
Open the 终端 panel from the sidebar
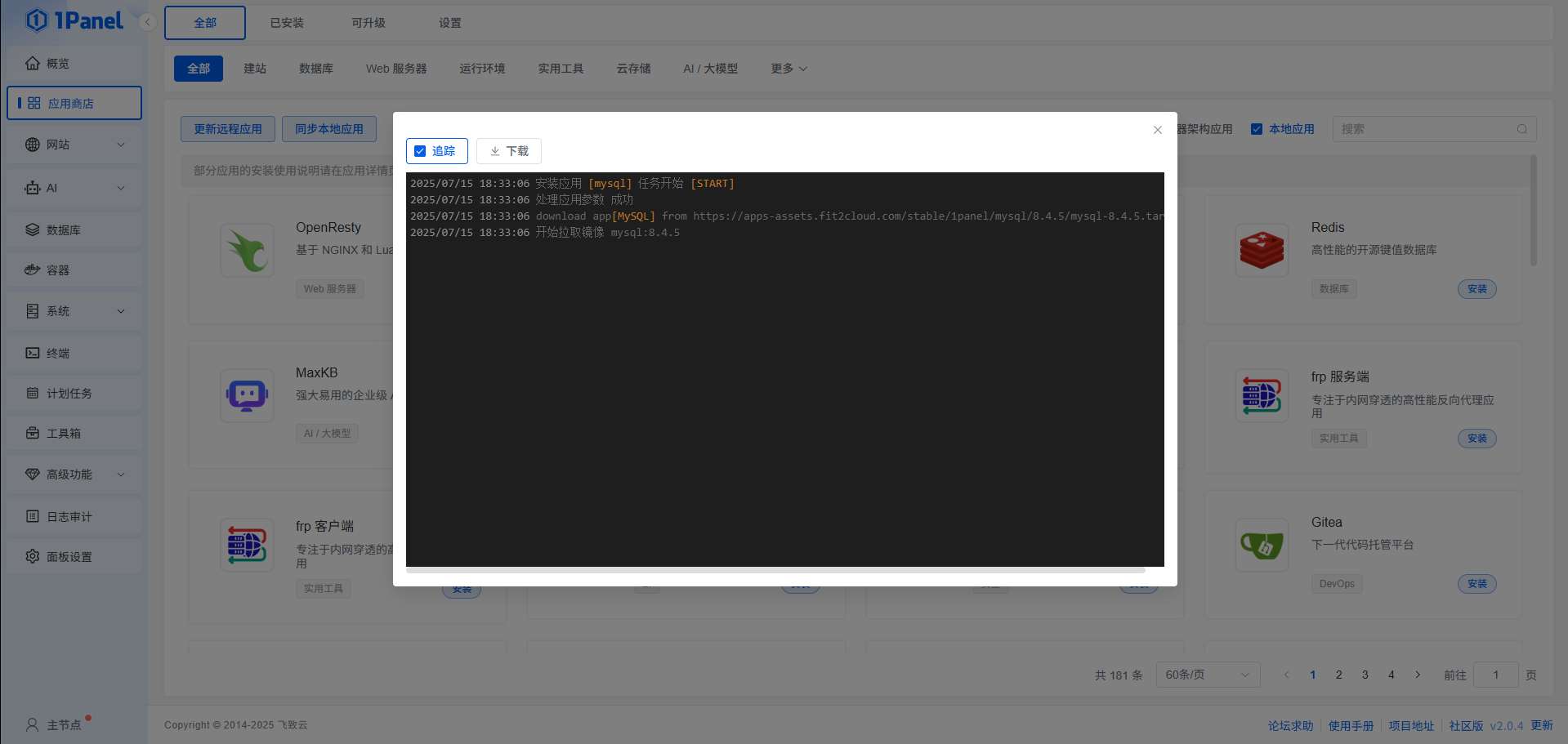(x=57, y=352)
